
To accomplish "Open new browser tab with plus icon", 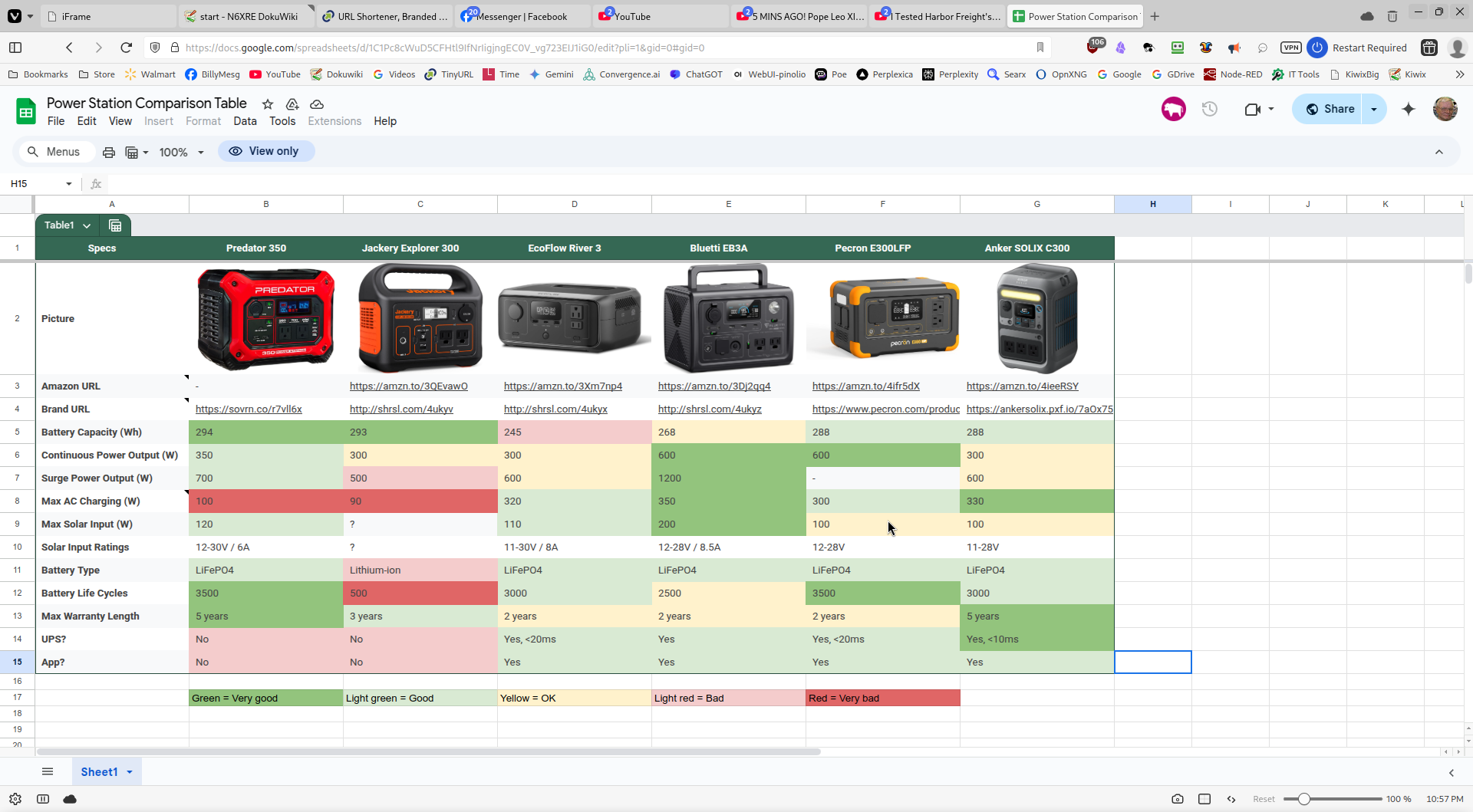I will click(x=1155, y=16).
